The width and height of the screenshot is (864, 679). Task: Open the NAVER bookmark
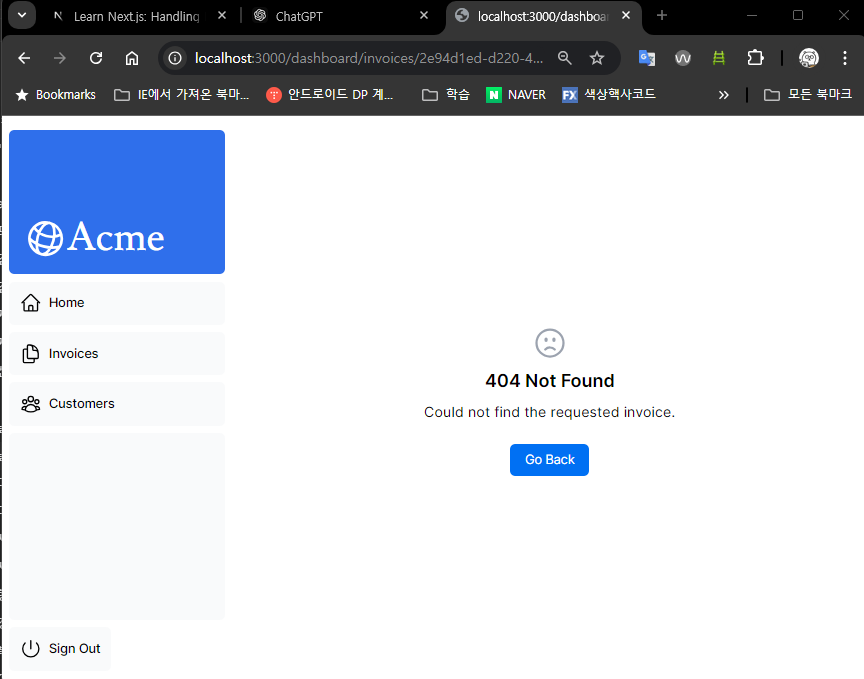coord(516,95)
